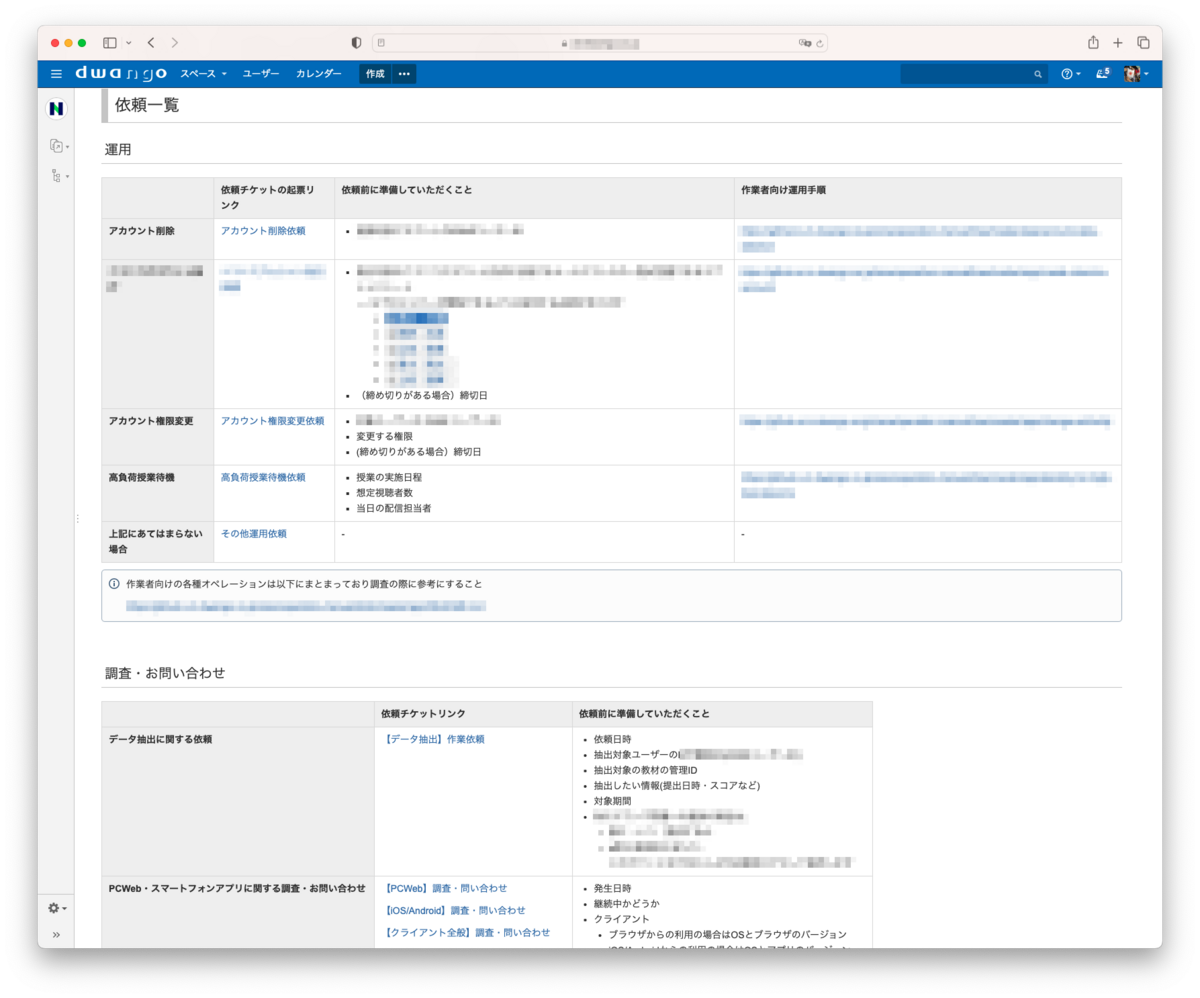Show Safari tab overview
The image size is (1200, 998).
tap(1143, 43)
